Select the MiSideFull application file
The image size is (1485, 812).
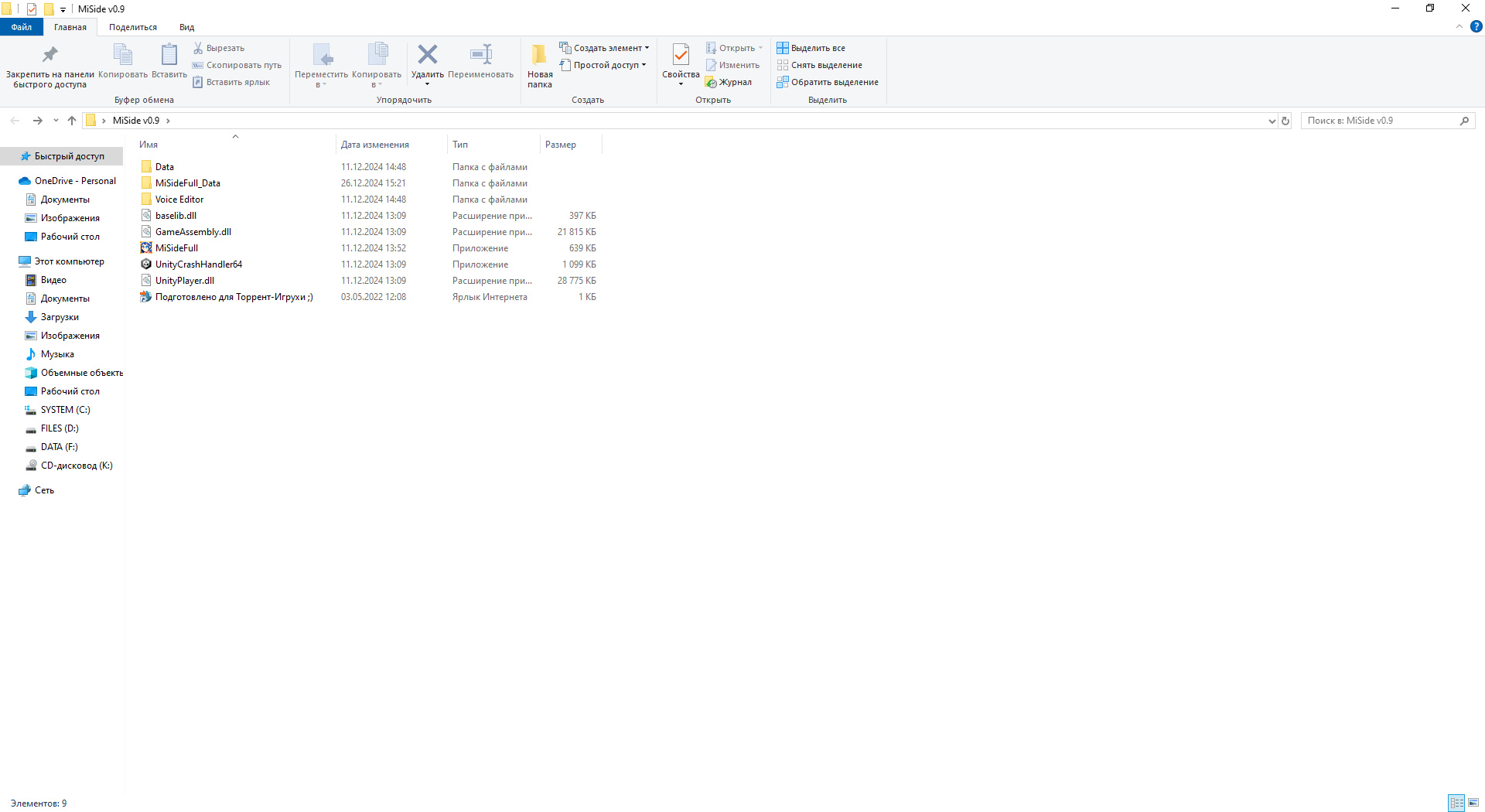pos(176,248)
